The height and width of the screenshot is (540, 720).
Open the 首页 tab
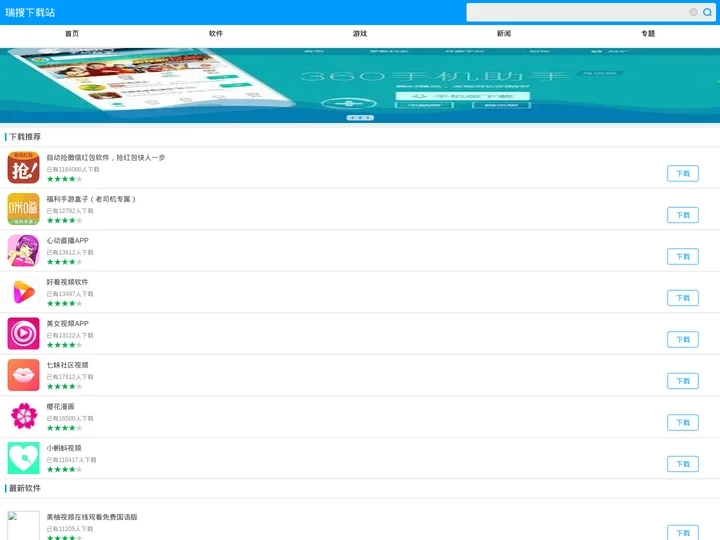click(72, 34)
